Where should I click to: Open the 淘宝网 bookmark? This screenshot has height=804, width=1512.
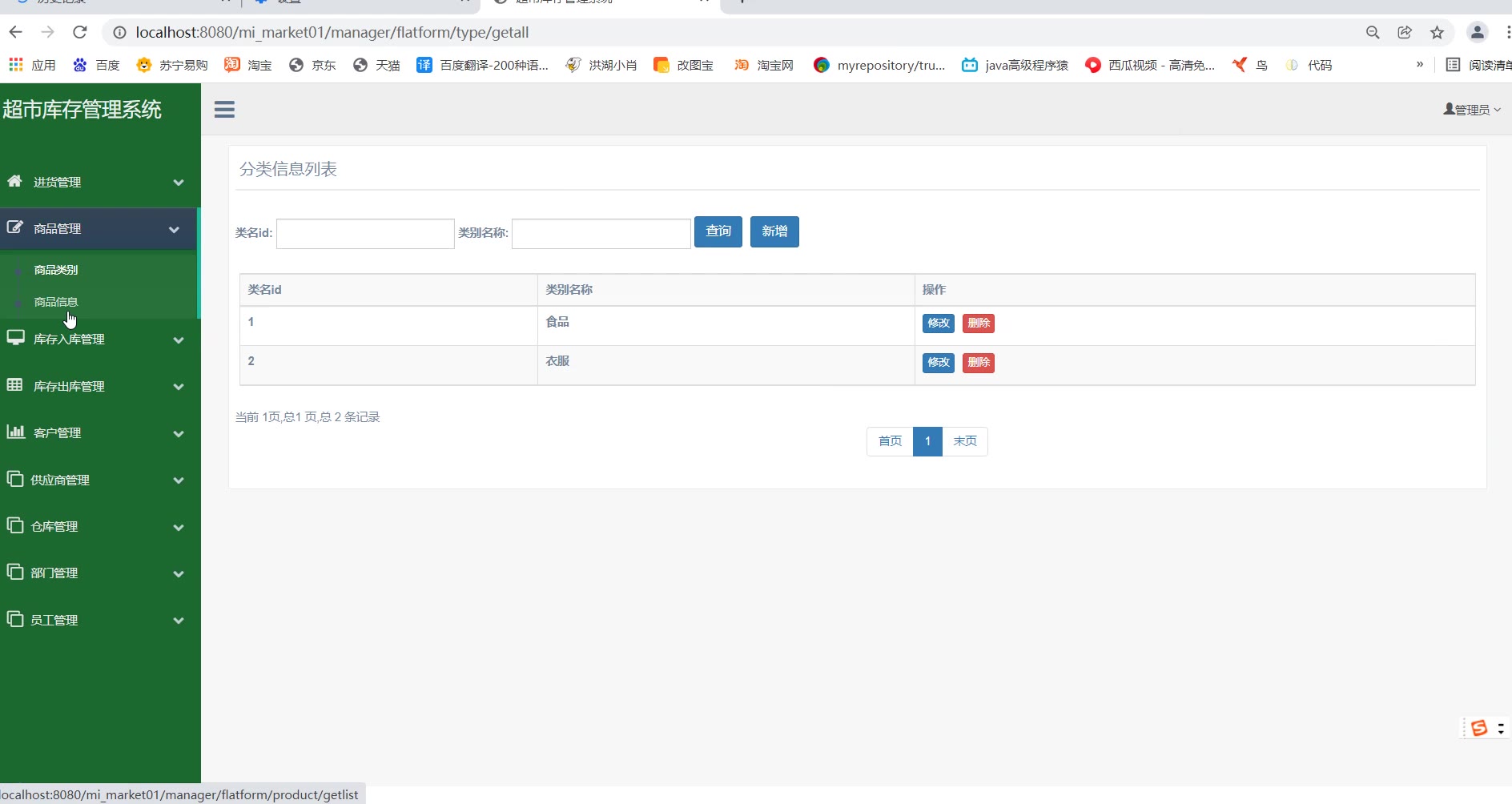(x=764, y=65)
